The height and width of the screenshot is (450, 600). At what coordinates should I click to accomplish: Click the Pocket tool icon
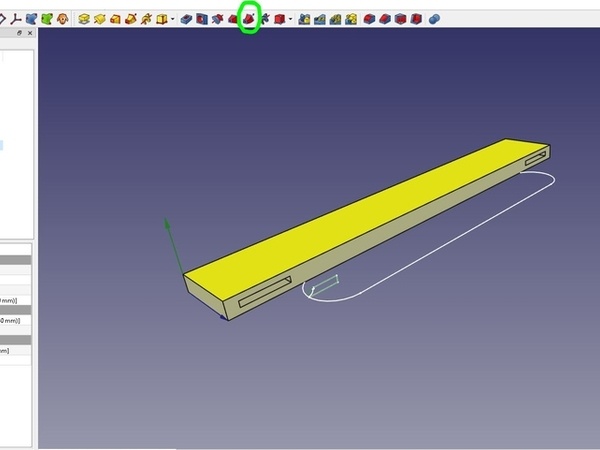pyautogui.click(x=186, y=18)
